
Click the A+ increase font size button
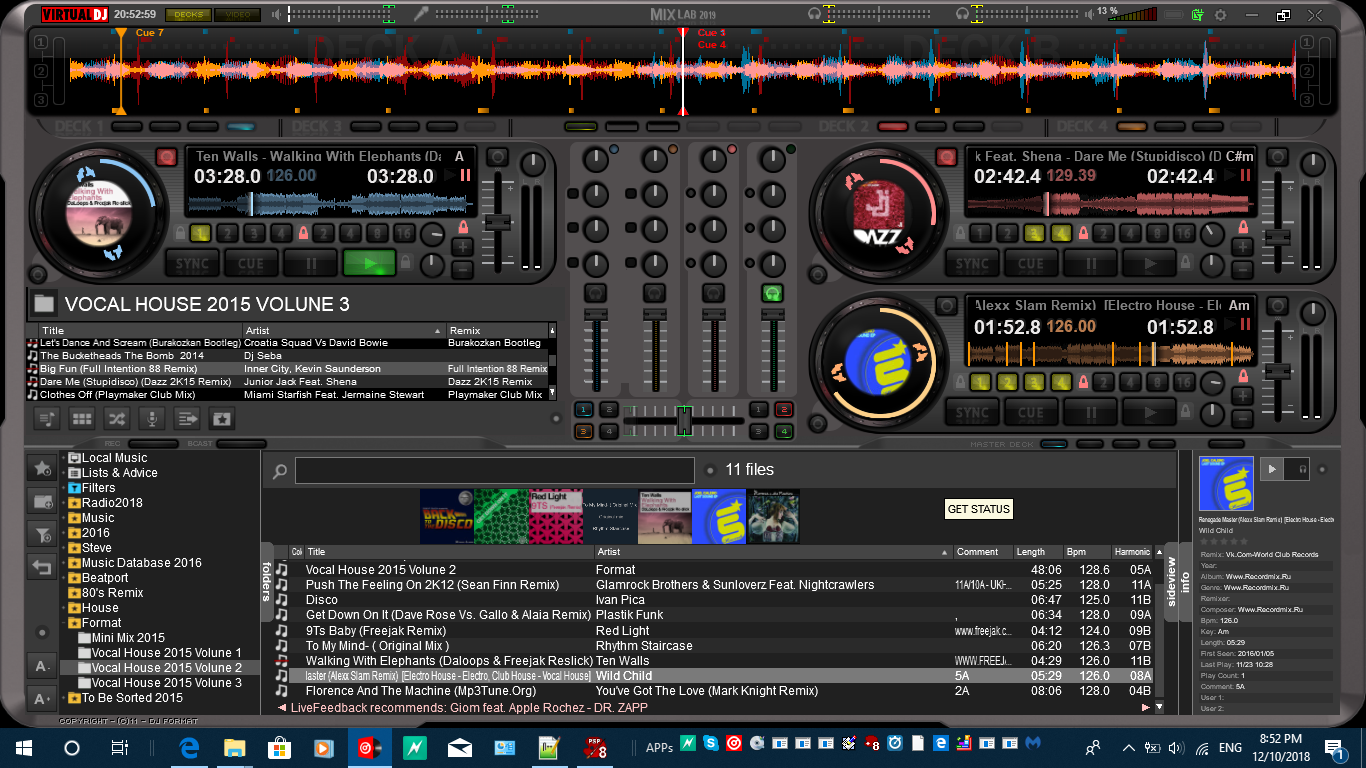point(42,699)
